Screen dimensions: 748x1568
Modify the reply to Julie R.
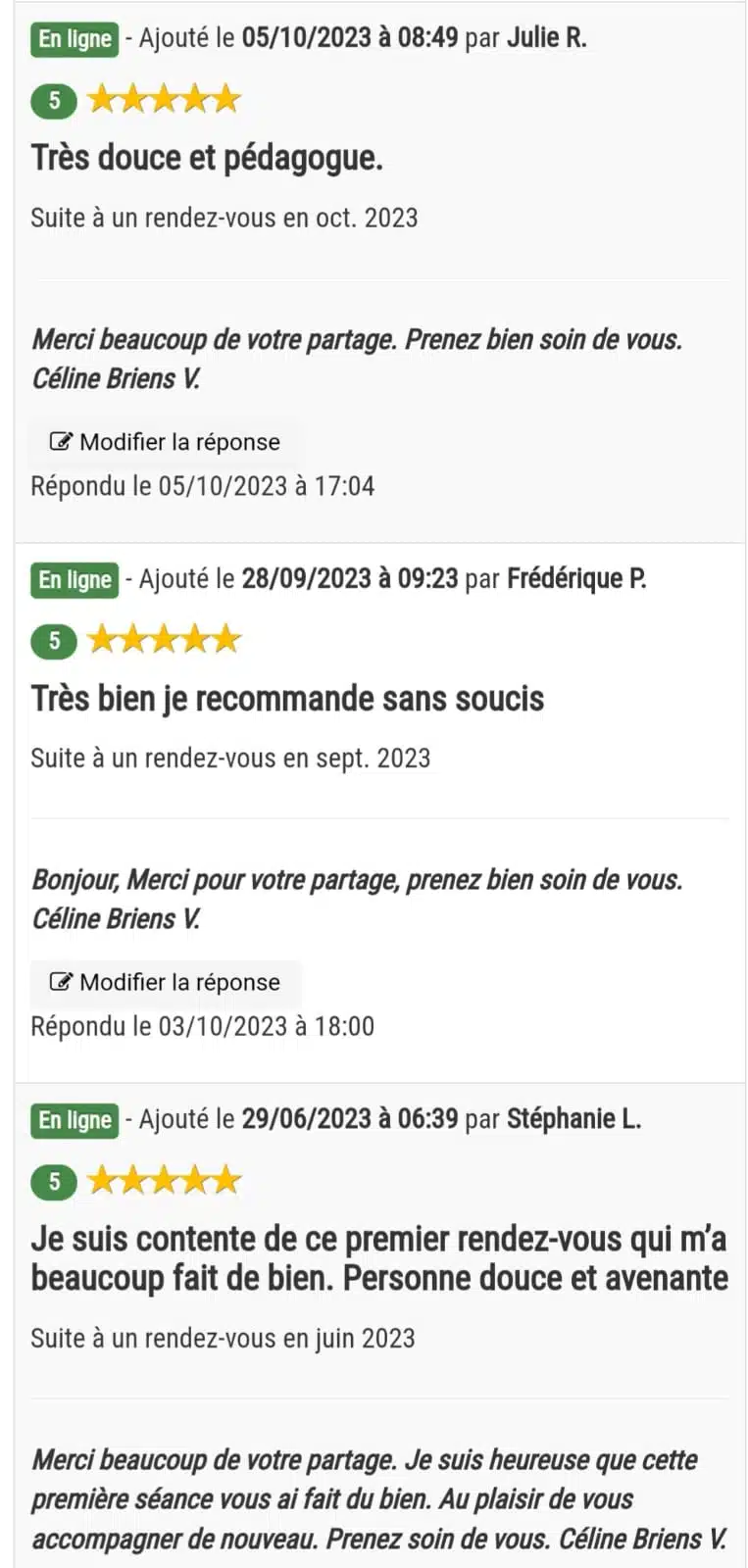click(165, 442)
